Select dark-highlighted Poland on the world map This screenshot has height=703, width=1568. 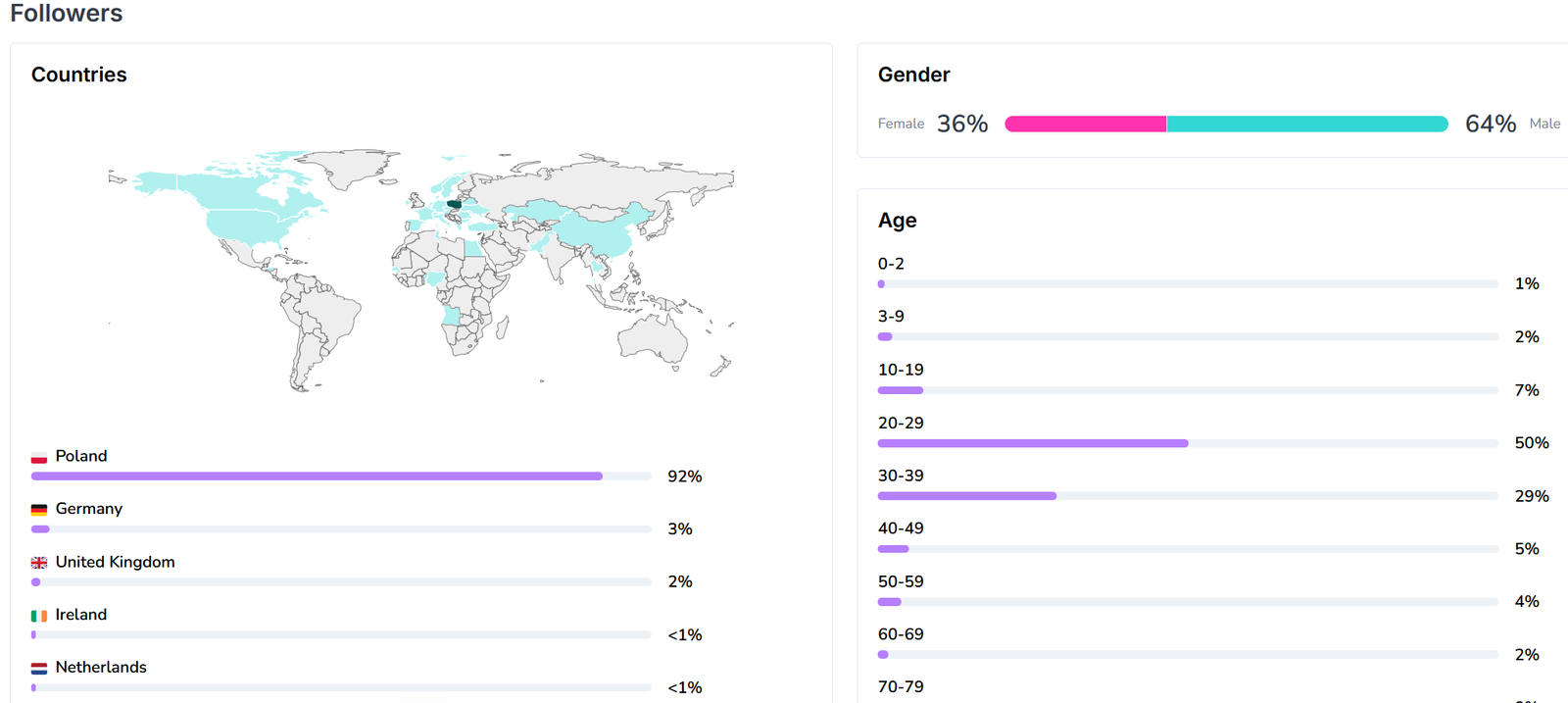[454, 205]
